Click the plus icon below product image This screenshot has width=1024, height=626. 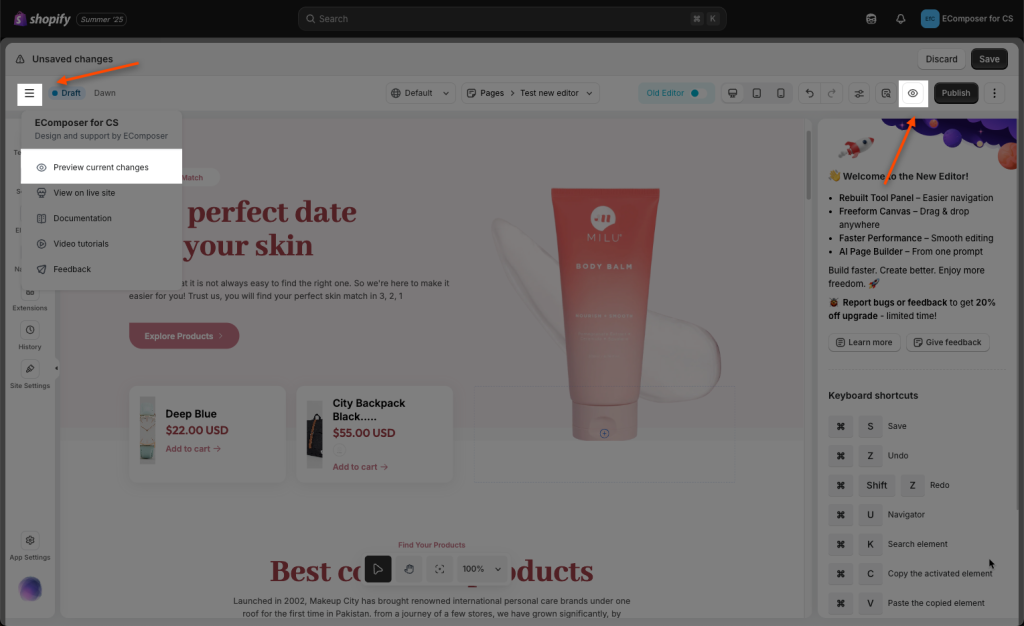pos(605,433)
